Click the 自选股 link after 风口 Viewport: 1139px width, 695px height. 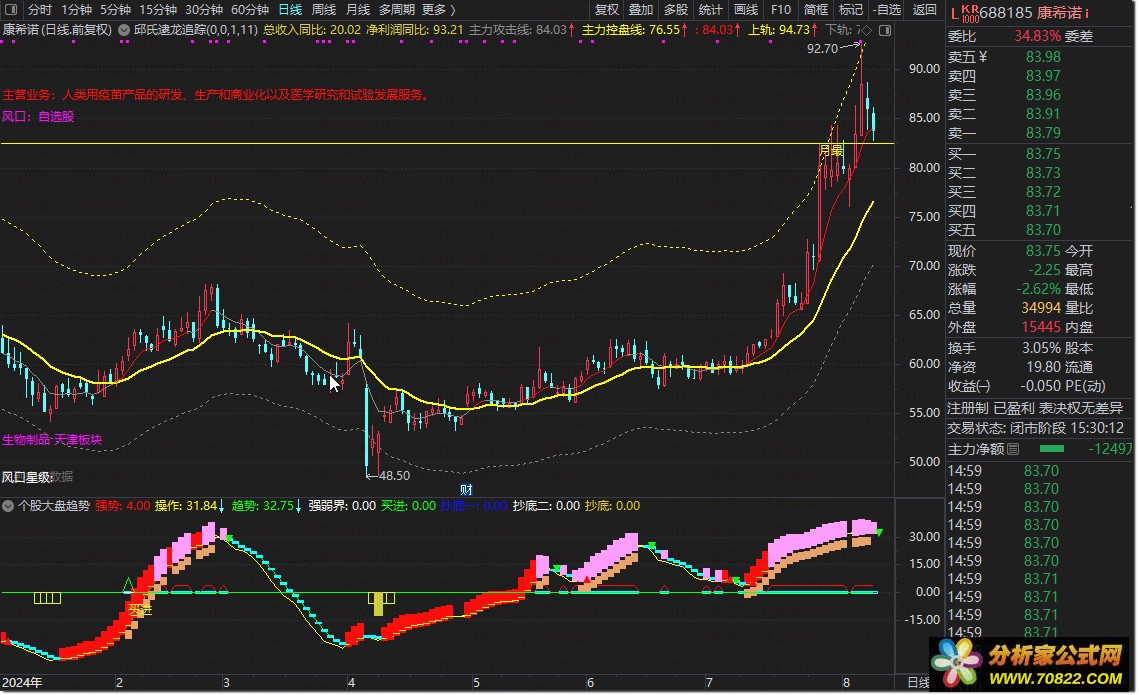[56, 116]
